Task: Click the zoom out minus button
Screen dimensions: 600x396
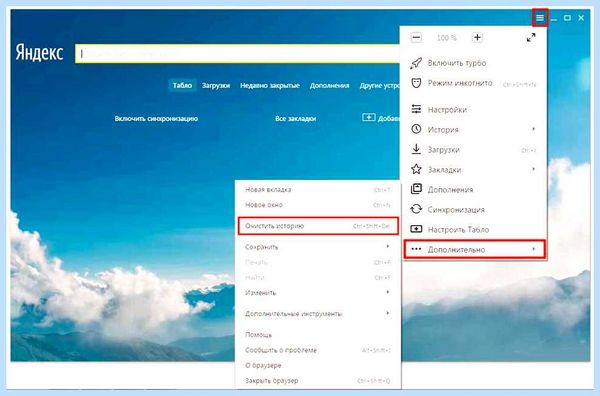Action: click(416, 37)
